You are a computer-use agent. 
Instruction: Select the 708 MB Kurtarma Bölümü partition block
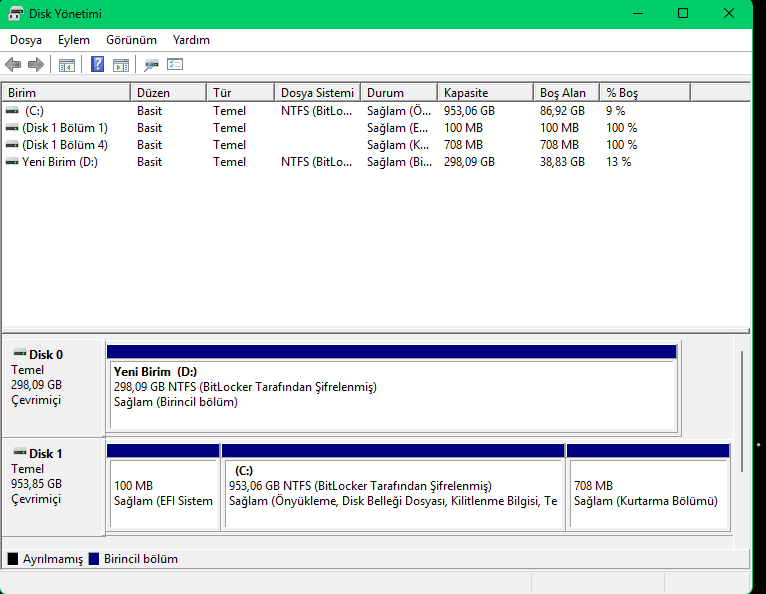point(648,487)
